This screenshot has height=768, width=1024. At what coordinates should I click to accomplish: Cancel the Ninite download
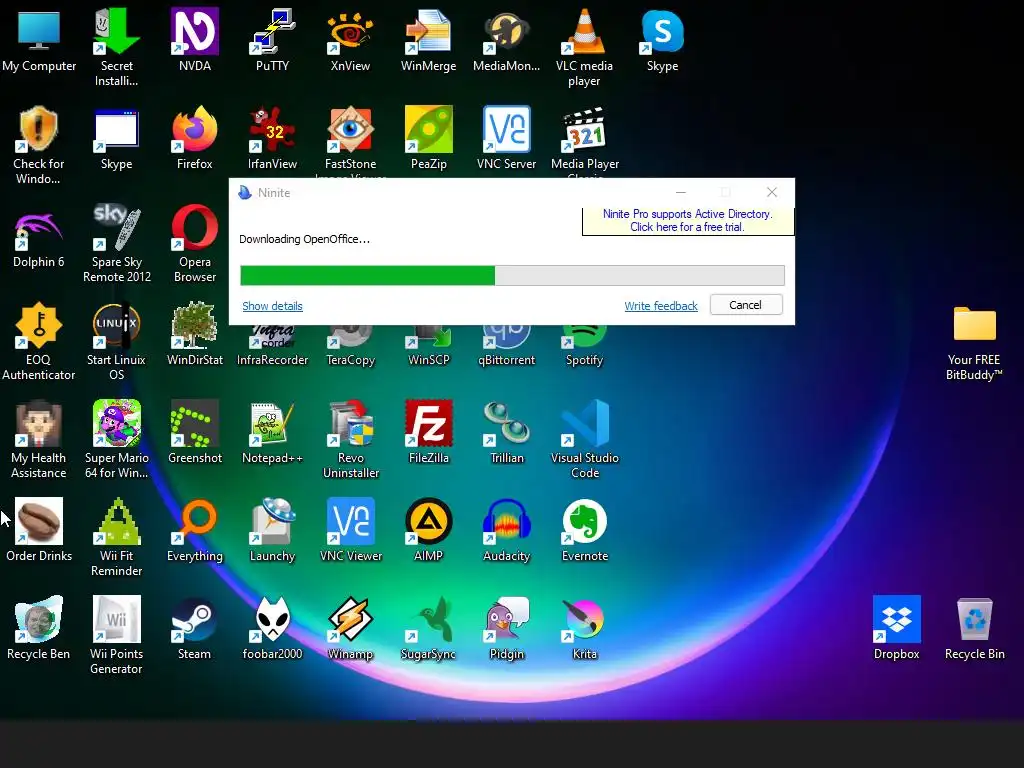pos(746,305)
